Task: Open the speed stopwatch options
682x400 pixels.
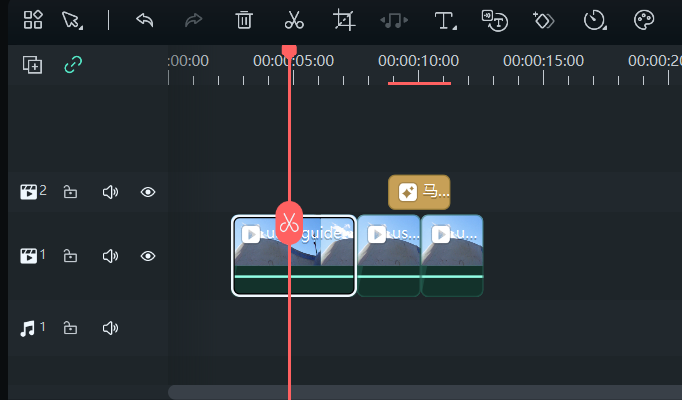Action: (x=595, y=20)
